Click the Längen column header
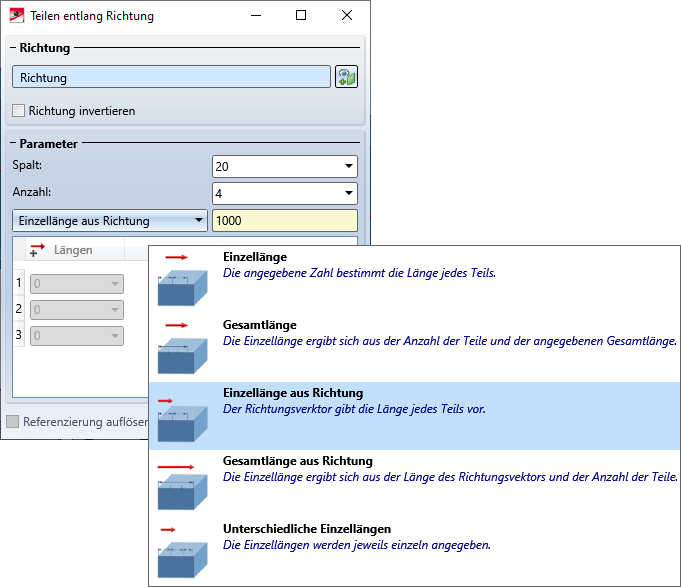681x587 pixels. tap(75, 250)
